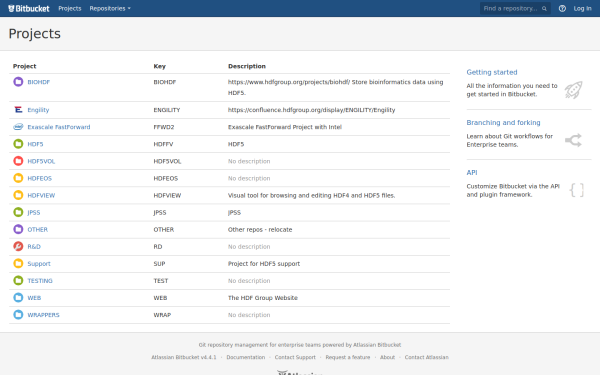This screenshot has height=375, width=600.
Task: Open the API link in sidebar
Action: coord(472,173)
